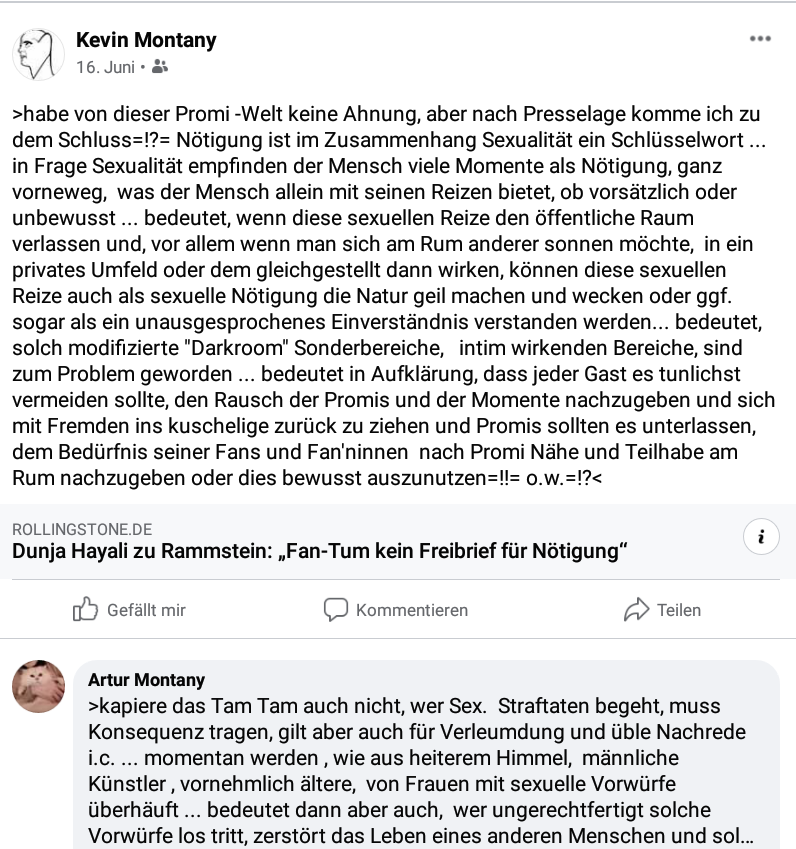Open the Dunja Hayali Rammstein article headline
The width and height of the screenshot is (796, 849).
(x=320, y=551)
